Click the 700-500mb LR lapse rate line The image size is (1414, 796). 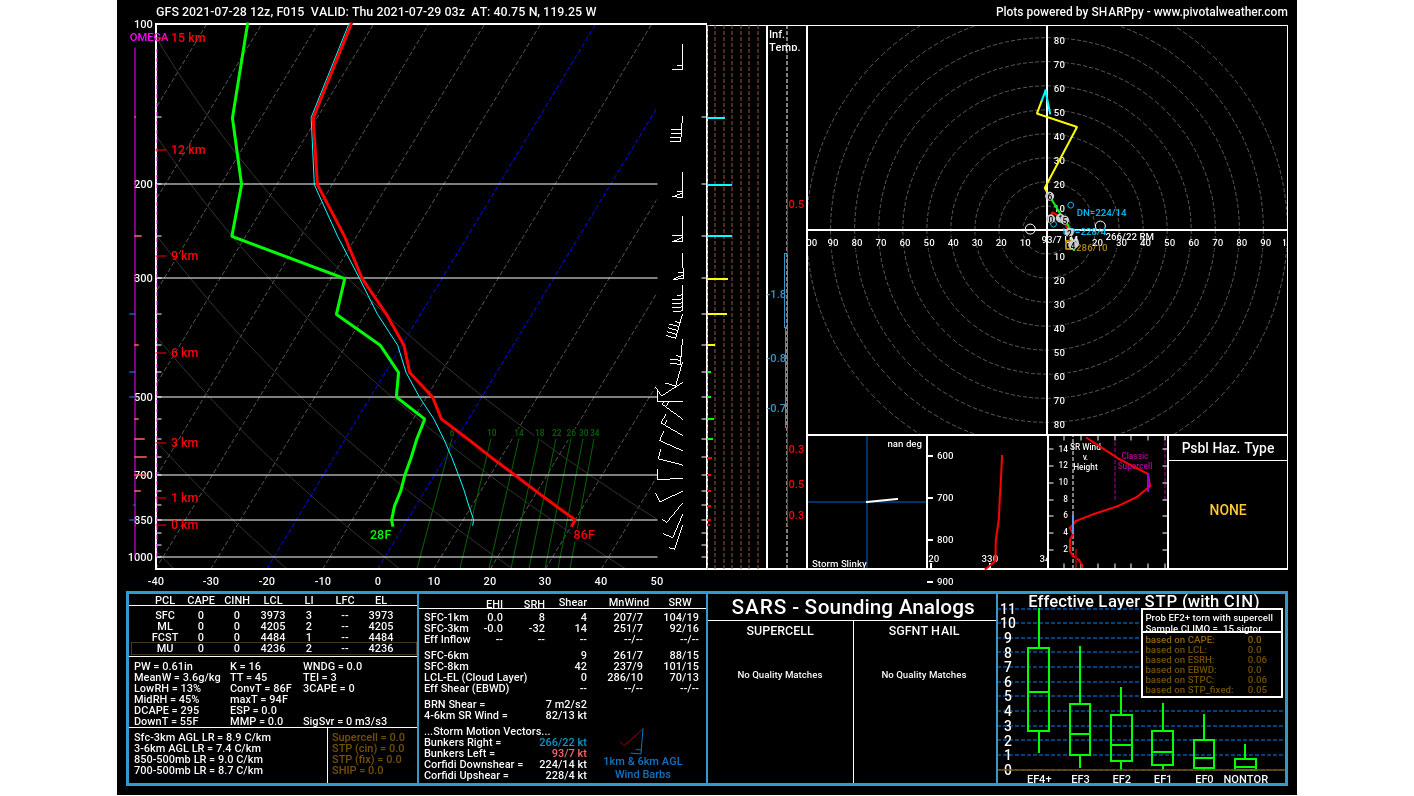(x=198, y=770)
